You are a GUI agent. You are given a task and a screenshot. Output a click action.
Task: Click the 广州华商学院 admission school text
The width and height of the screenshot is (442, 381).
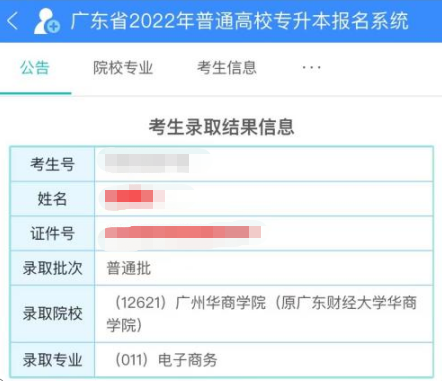click(262, 314)
